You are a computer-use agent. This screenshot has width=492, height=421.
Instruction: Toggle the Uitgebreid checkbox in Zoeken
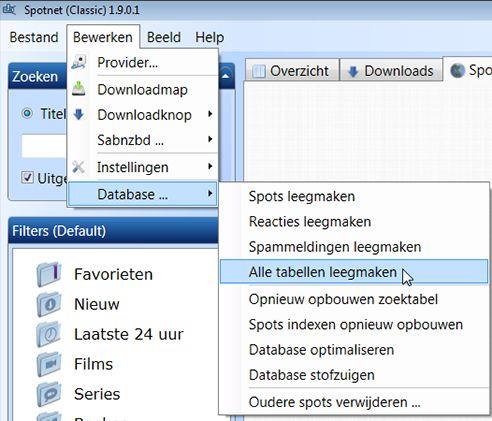pos(27,177)
